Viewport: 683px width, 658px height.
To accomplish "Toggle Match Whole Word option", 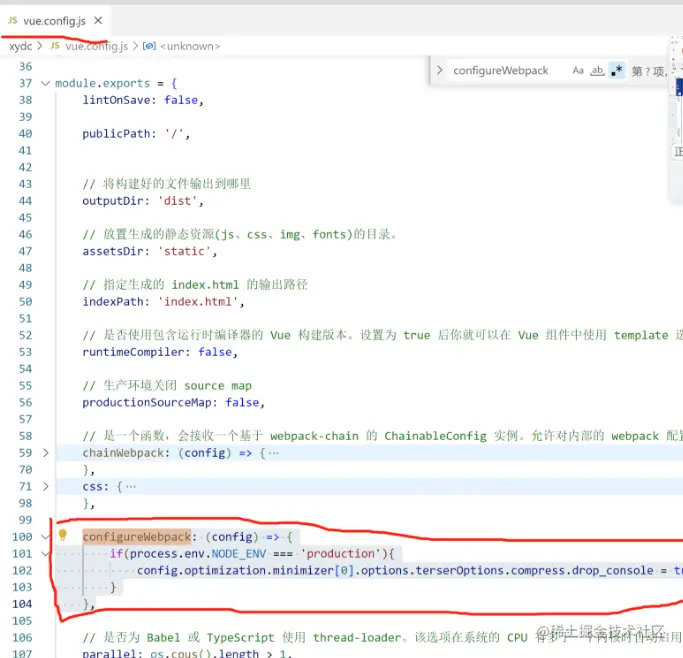I will 597,71.
